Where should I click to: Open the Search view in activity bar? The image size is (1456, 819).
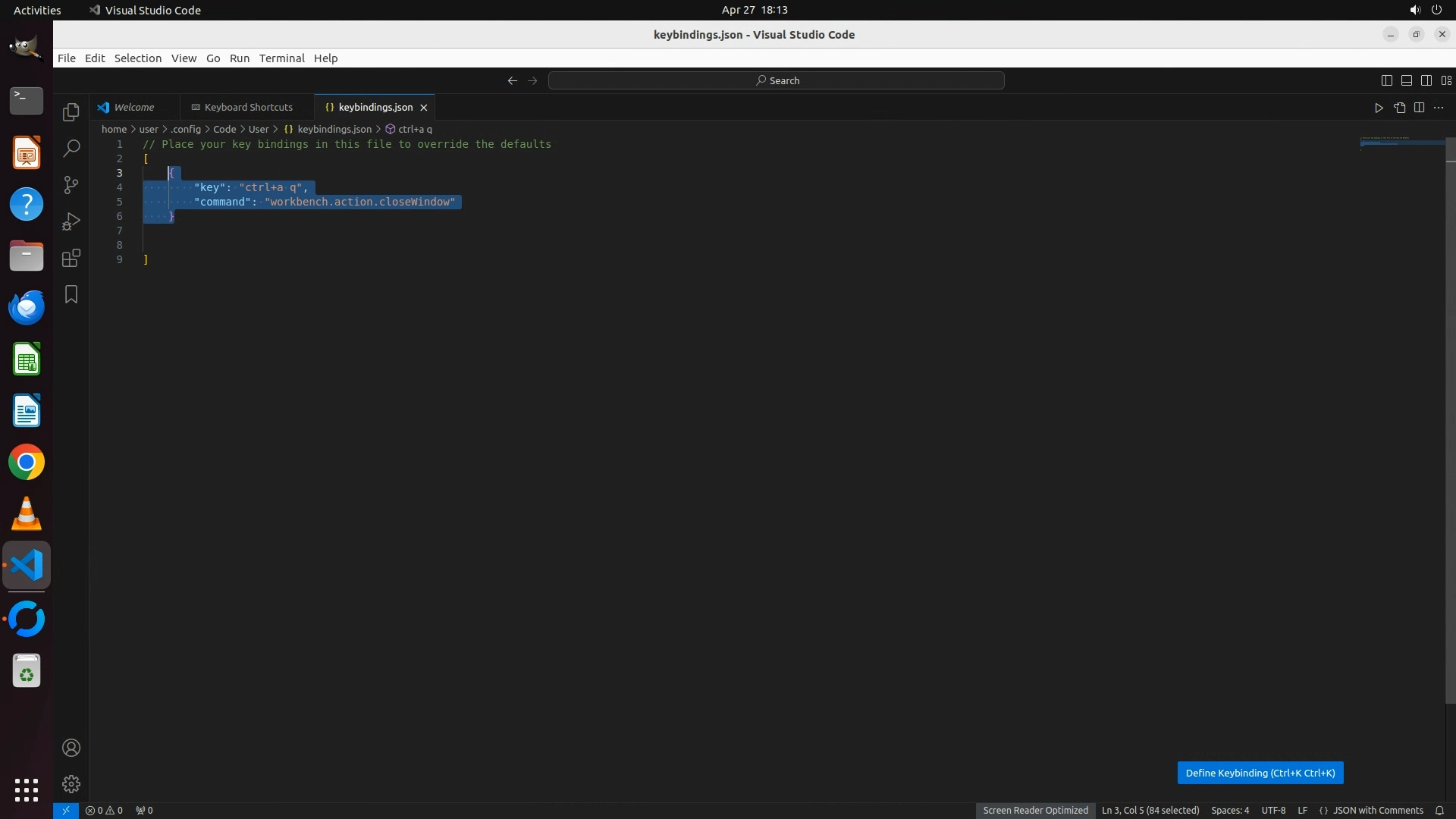point(71,149)
